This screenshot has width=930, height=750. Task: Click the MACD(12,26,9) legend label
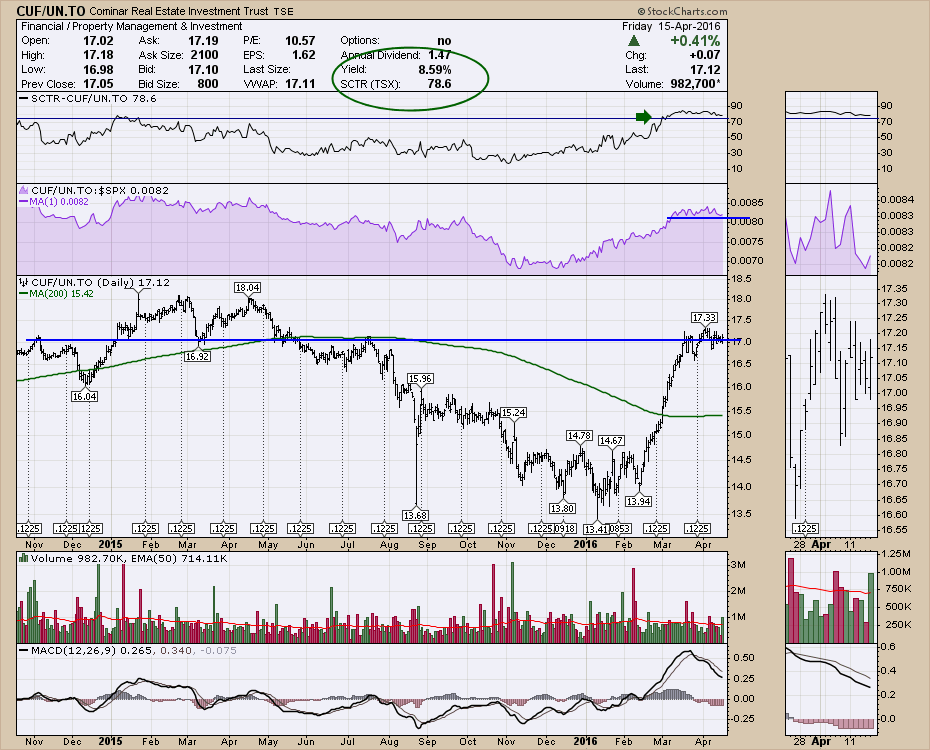pyautogui.click(x=74, y=650)
